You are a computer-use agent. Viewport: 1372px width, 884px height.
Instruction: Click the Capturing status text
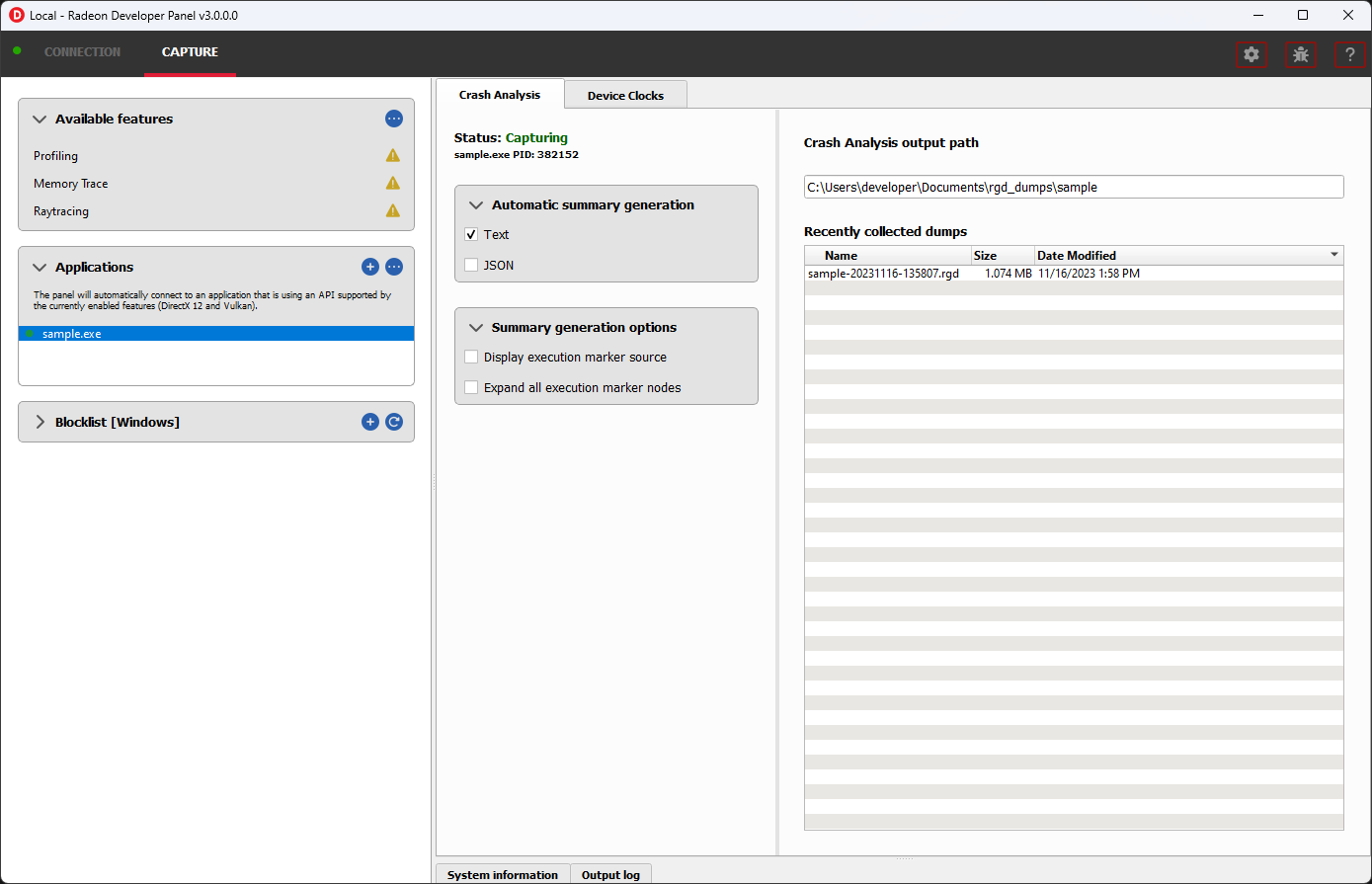[536, 137]
